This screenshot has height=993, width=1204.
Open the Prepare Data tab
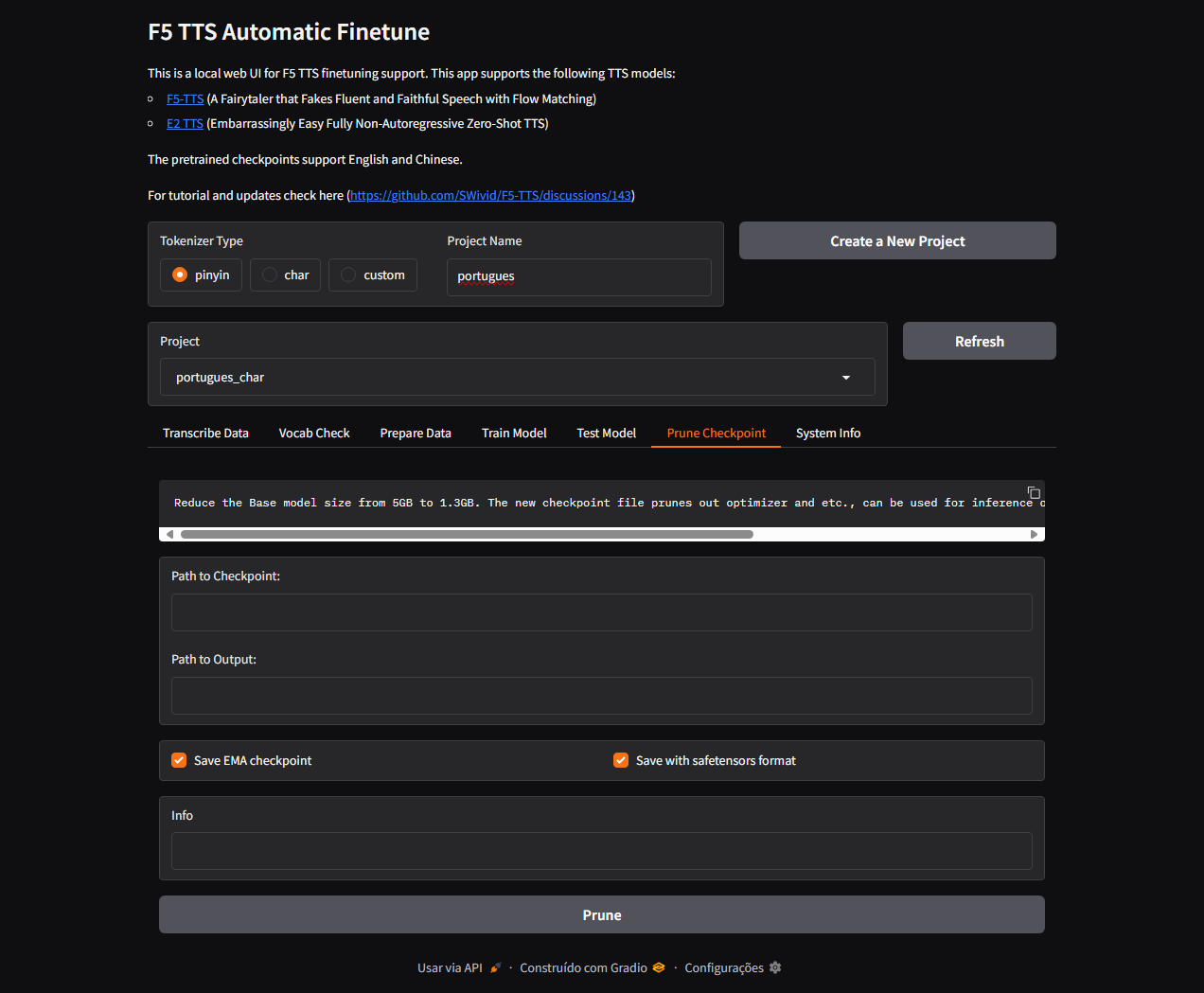point(416,433)
